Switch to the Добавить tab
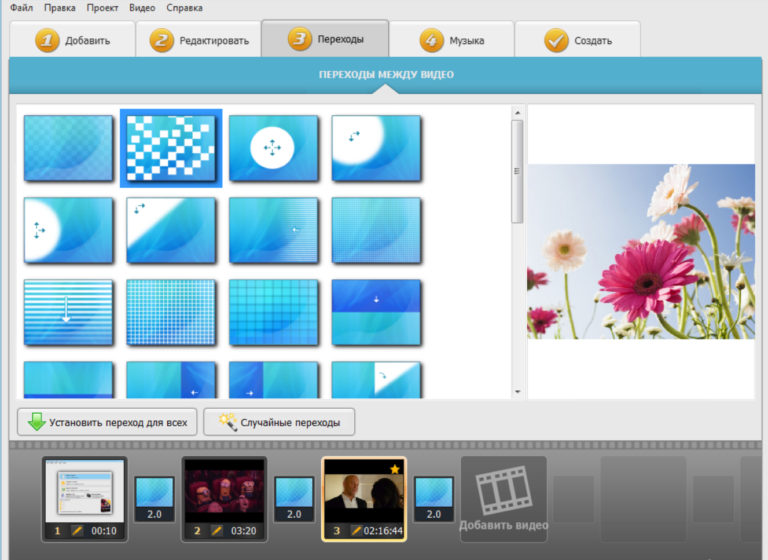The width and height of the screenshot is (768, 560). [72, 40]
